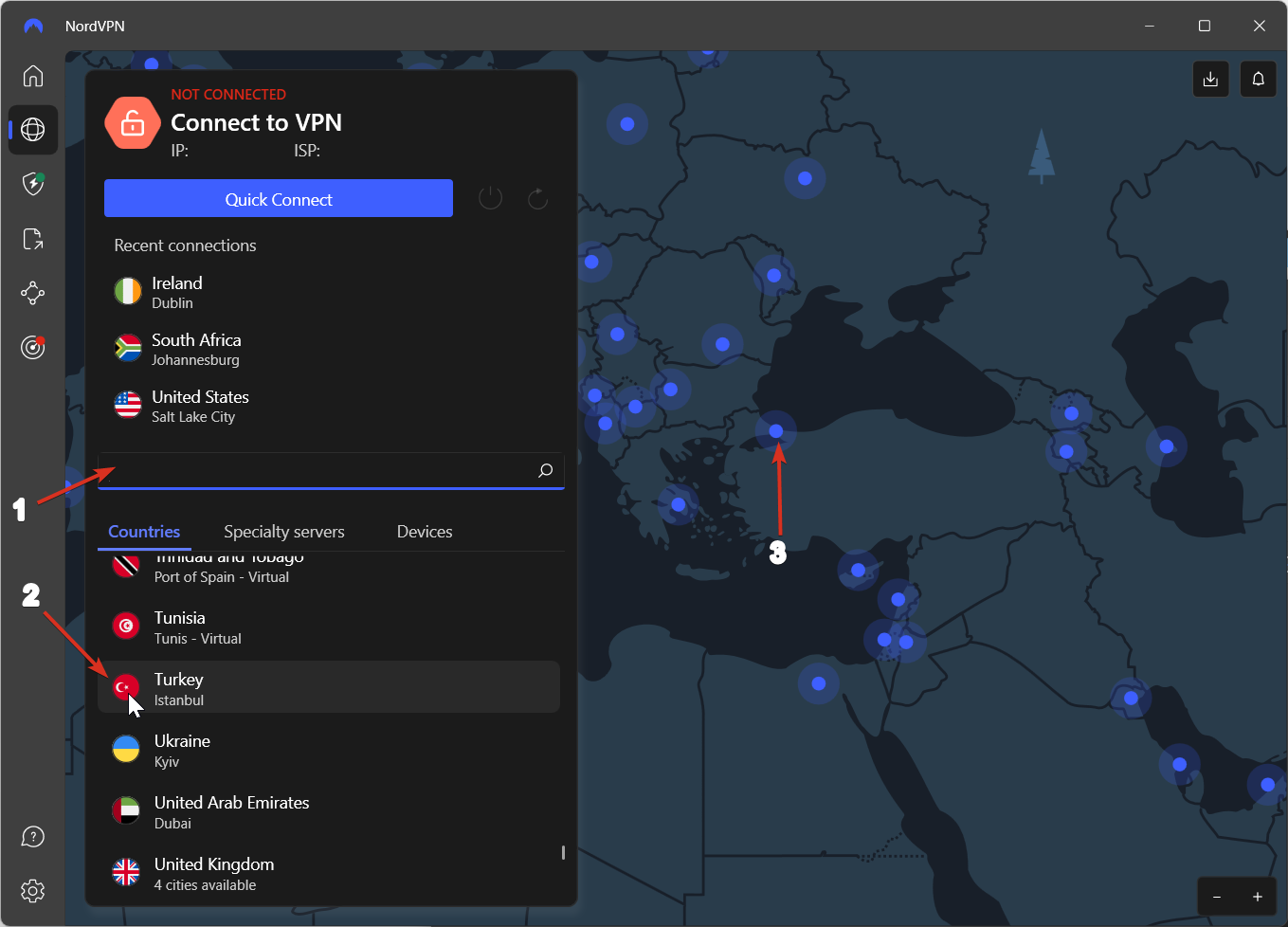Switch to the Specialty servers tab
1288x927 pixels.
(284, 532)
